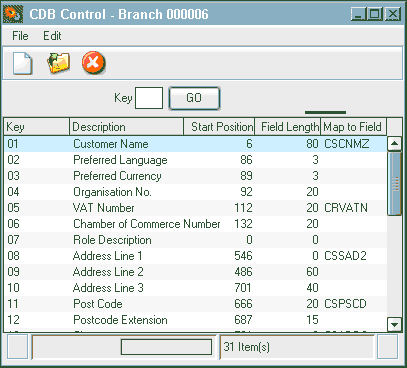Click the CSCNMZ map field cell
407x368 pixels.
pos(347,144)
